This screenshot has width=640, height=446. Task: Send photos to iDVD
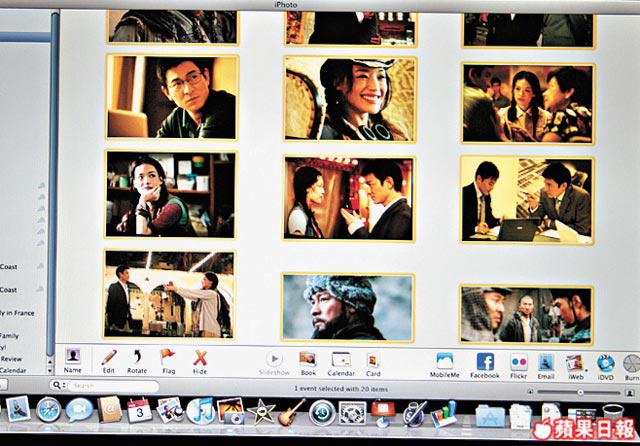[x=606, y=367]
